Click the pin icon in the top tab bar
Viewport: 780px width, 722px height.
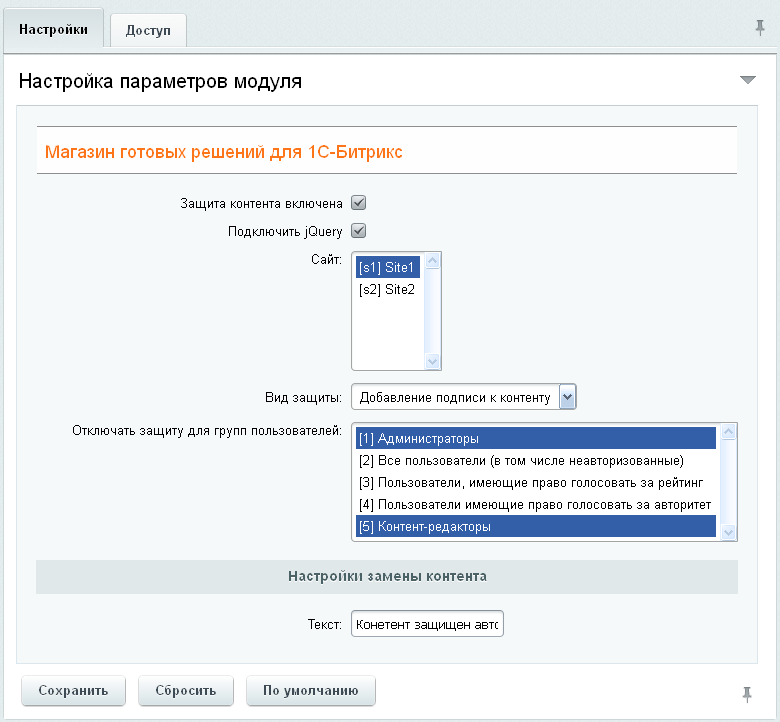(x=760, y=27)
